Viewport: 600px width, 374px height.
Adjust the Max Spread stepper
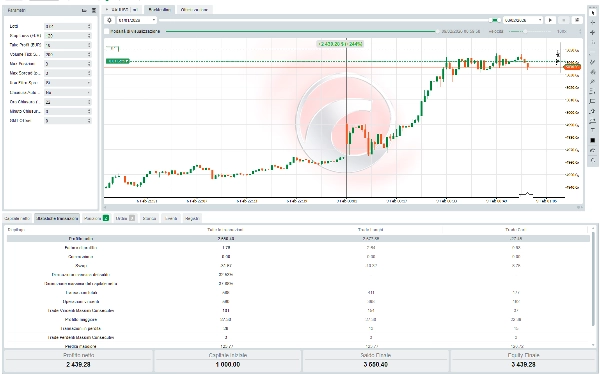pos(89,73)
